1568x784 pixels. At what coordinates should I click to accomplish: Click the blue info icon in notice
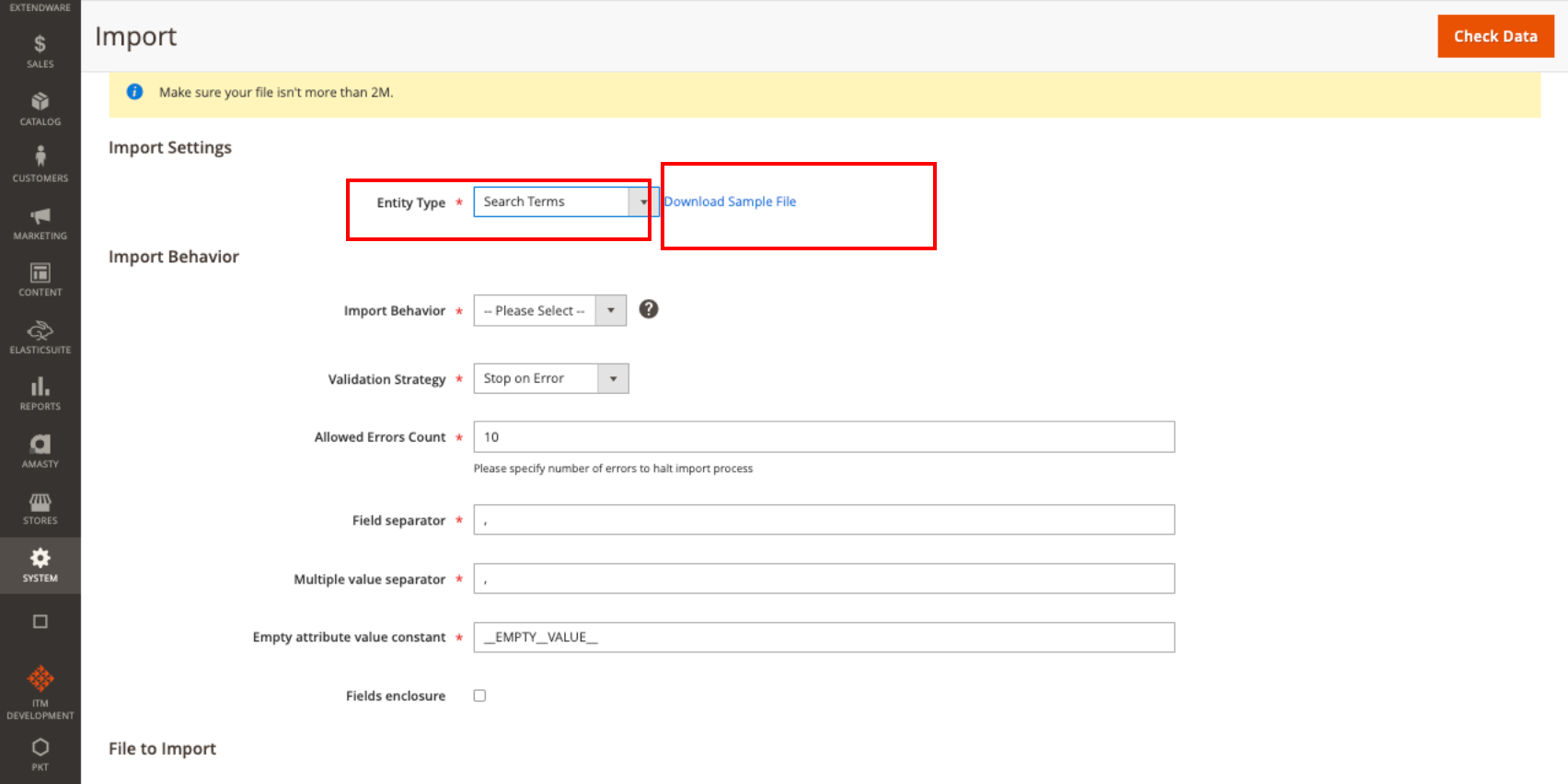(x=134, y=92)
